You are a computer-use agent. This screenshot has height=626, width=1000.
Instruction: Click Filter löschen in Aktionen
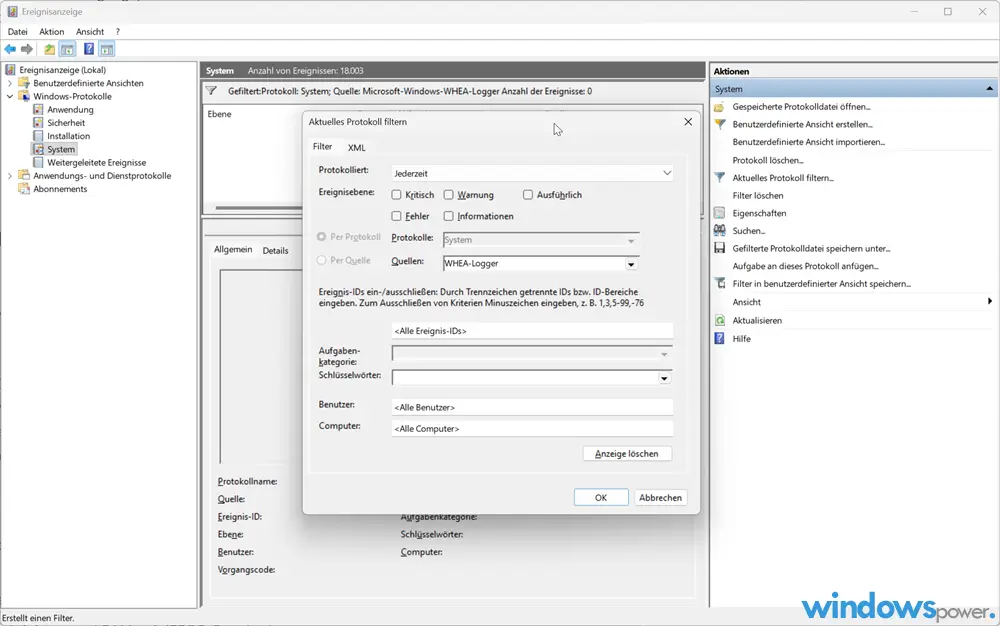pos(758,196)
